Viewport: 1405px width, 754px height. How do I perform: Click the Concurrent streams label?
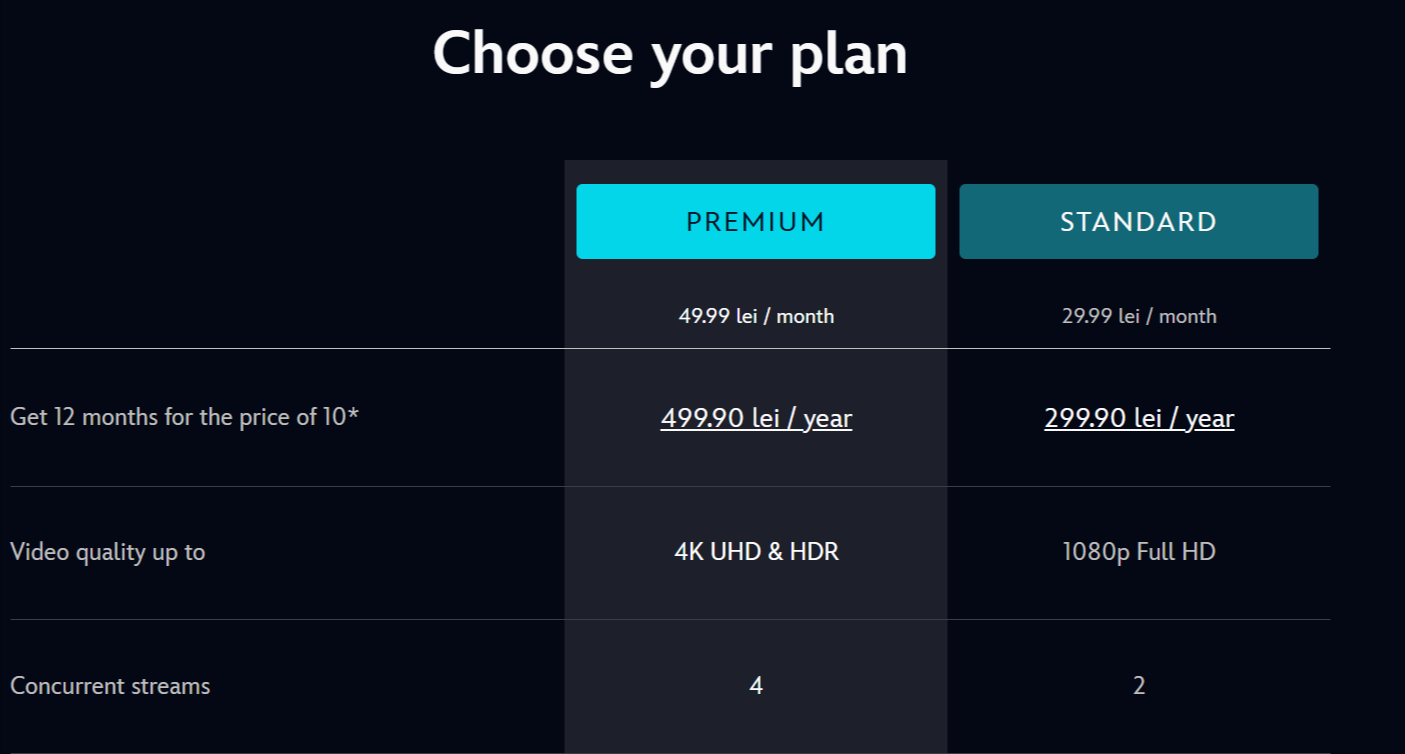[110, 686]
